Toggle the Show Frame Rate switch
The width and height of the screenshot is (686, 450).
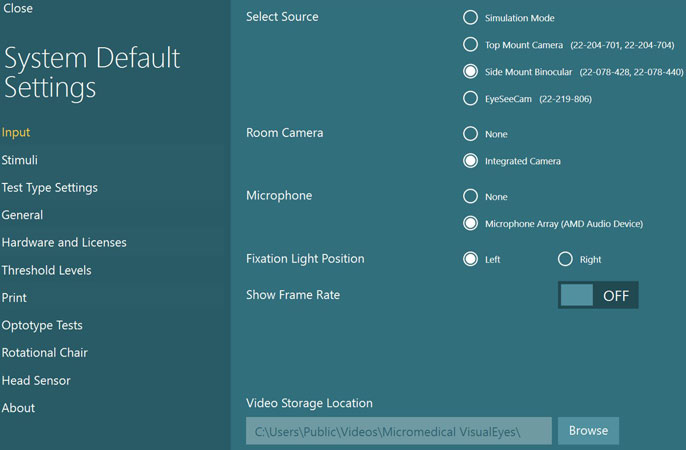598,295
